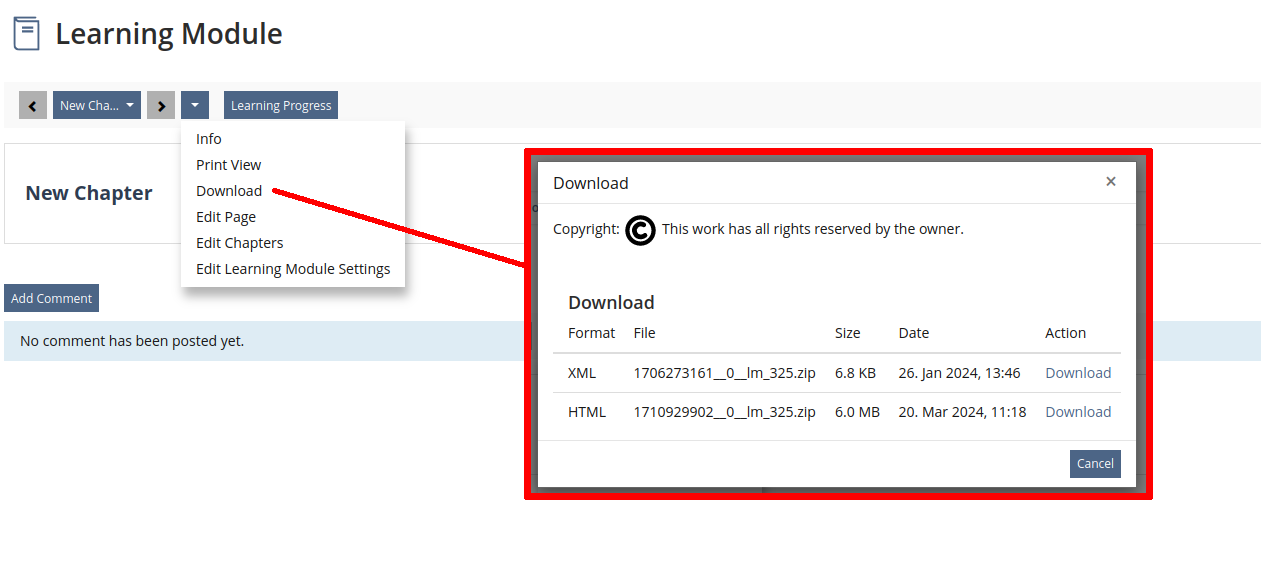
Task: Click the copyright symbol icon
Action: 640,230
